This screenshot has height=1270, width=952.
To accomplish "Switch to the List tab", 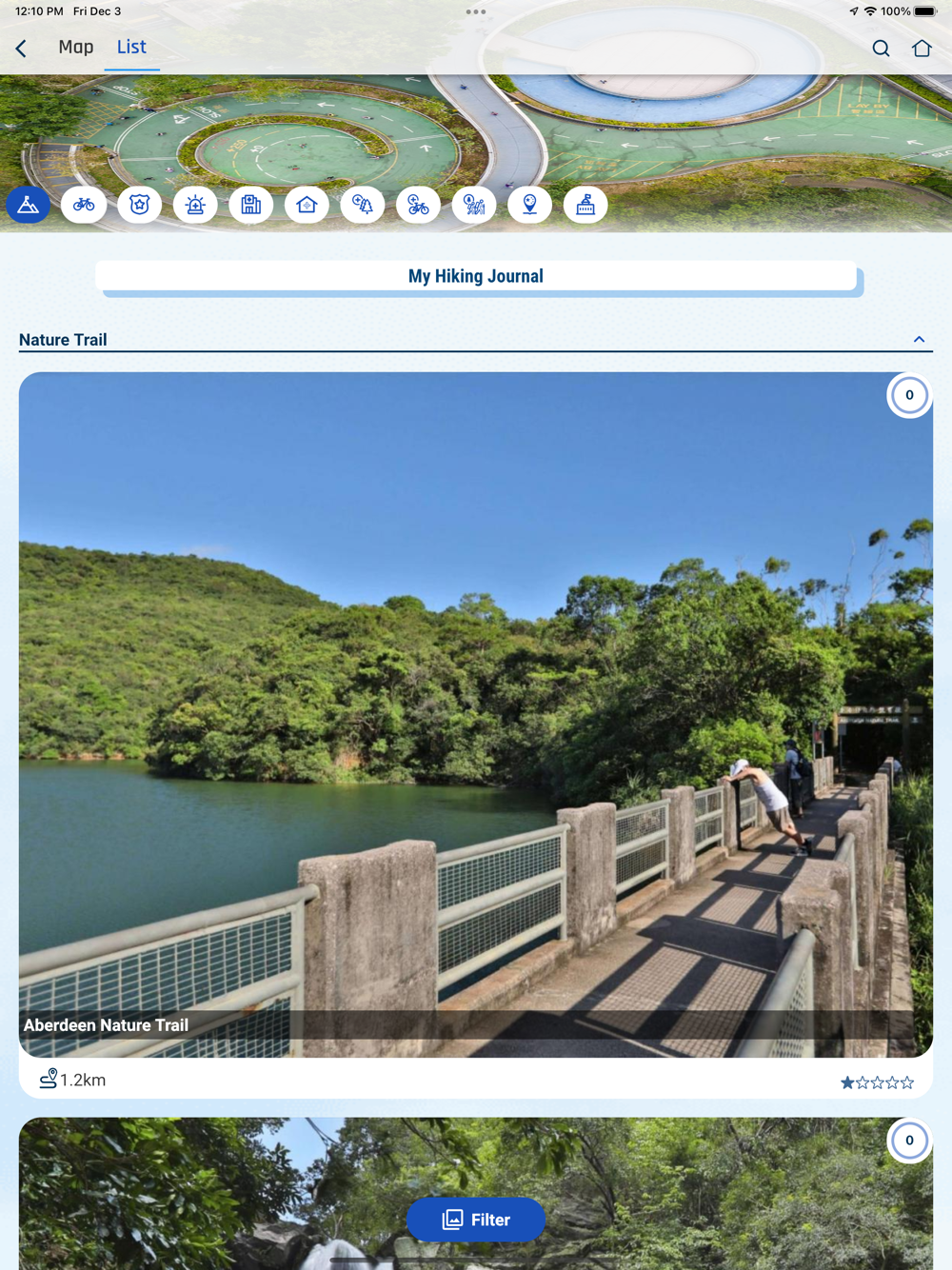I will 131,47.
